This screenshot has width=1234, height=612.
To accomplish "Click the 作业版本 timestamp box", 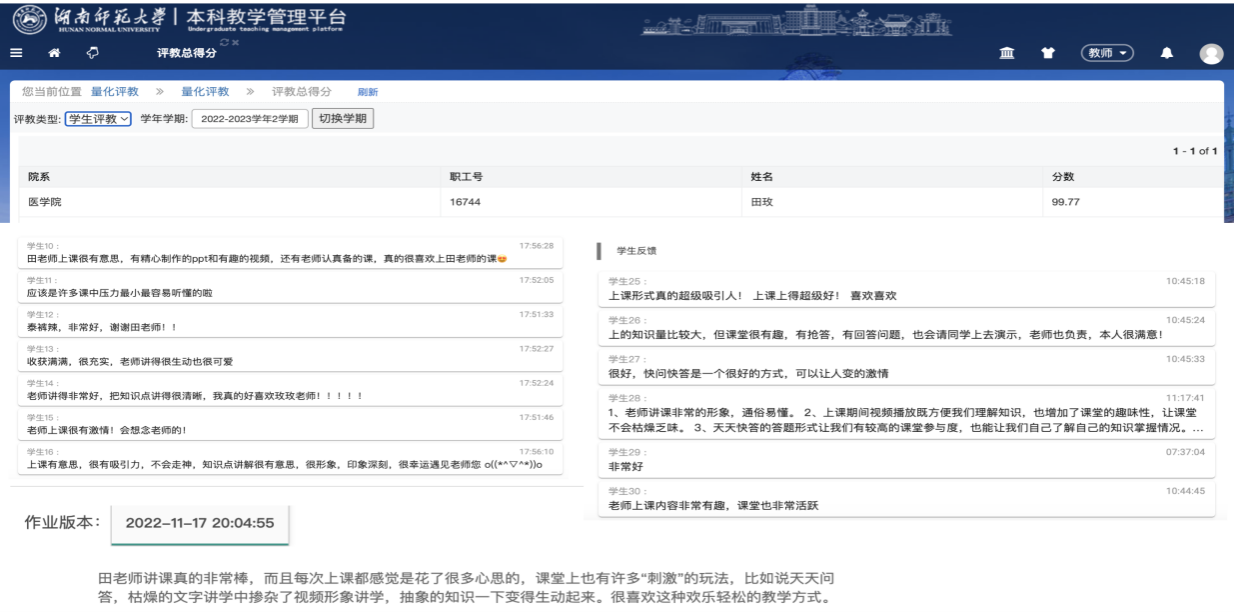I will (x=199, y=523).
